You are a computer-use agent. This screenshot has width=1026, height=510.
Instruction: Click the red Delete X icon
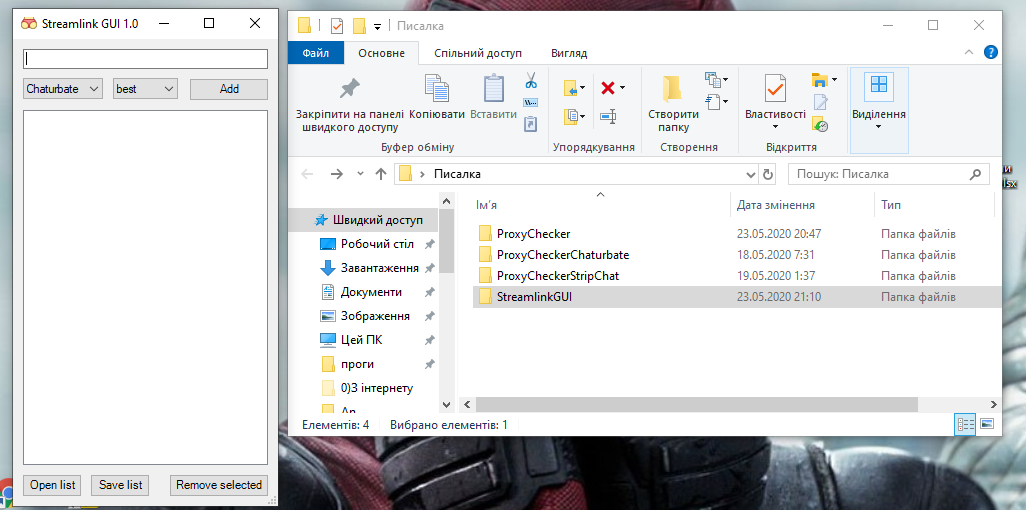607,88
